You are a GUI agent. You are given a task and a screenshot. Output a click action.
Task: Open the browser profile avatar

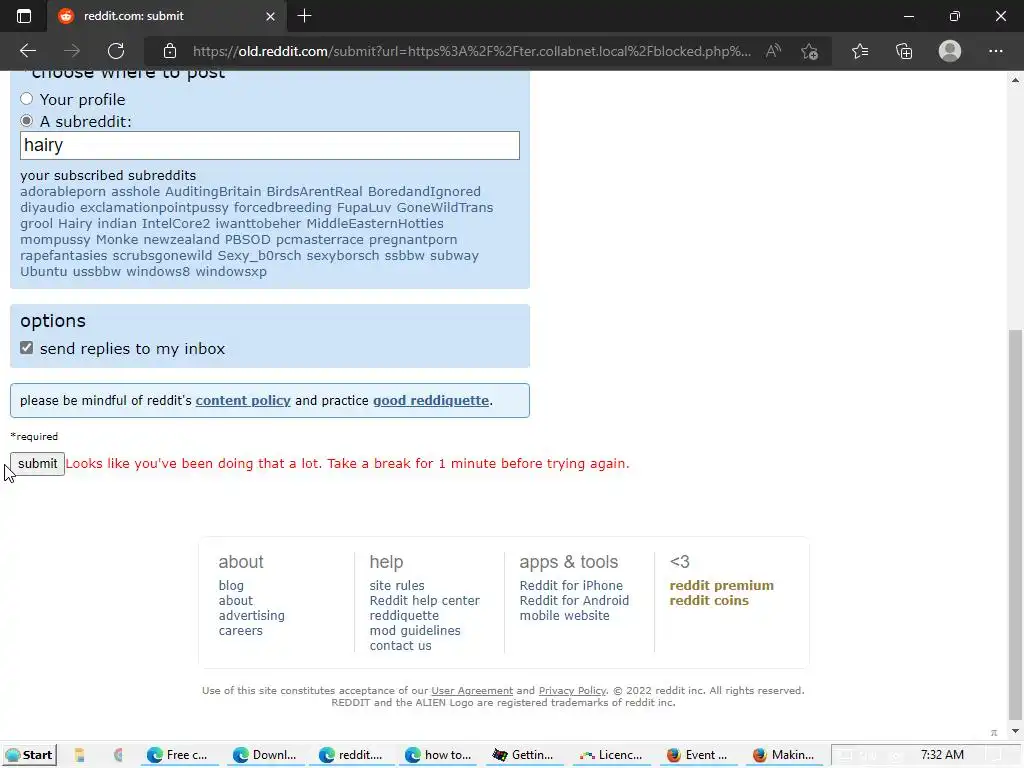950,51
